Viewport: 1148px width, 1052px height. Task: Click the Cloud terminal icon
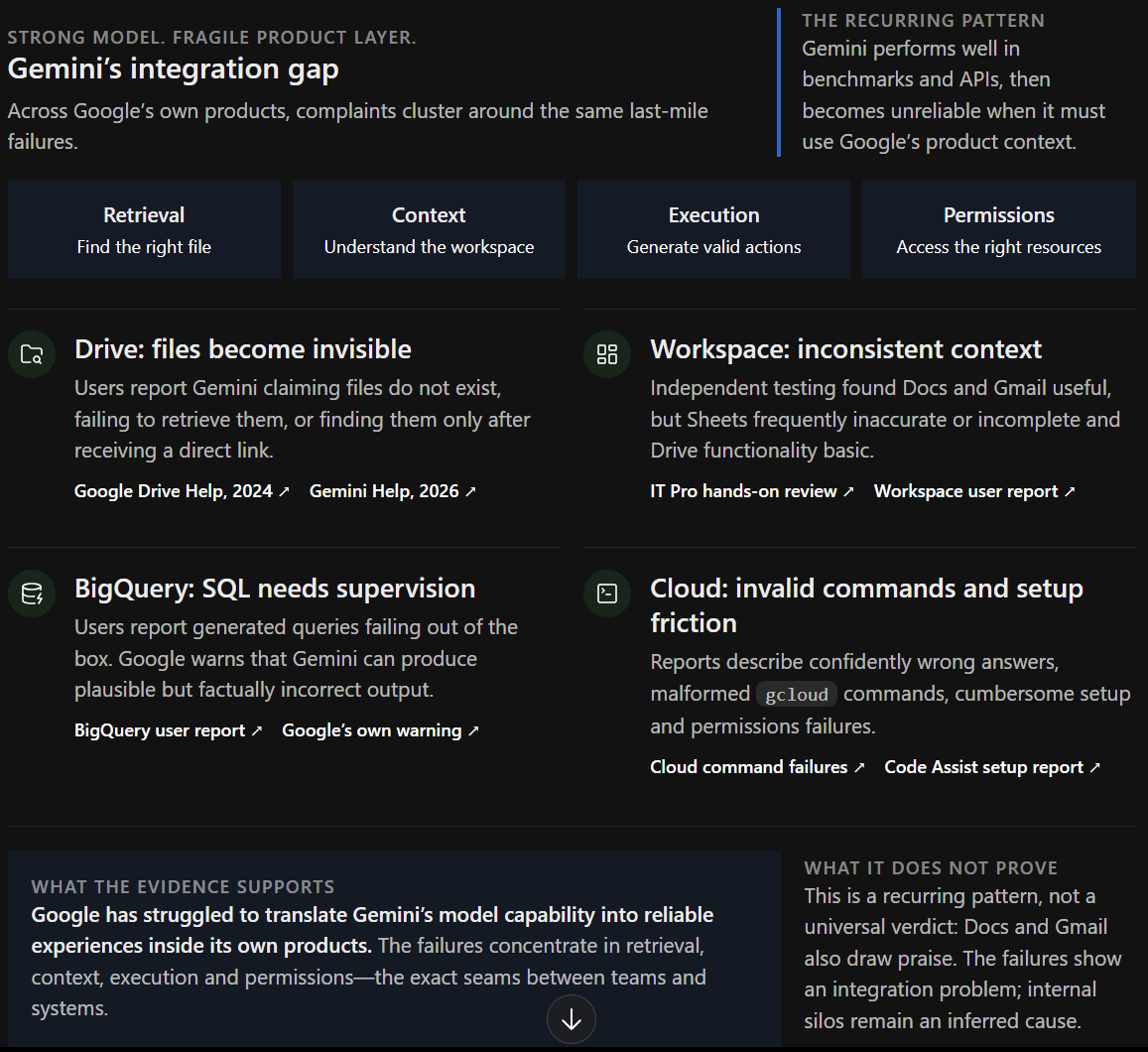pos(607,593)
